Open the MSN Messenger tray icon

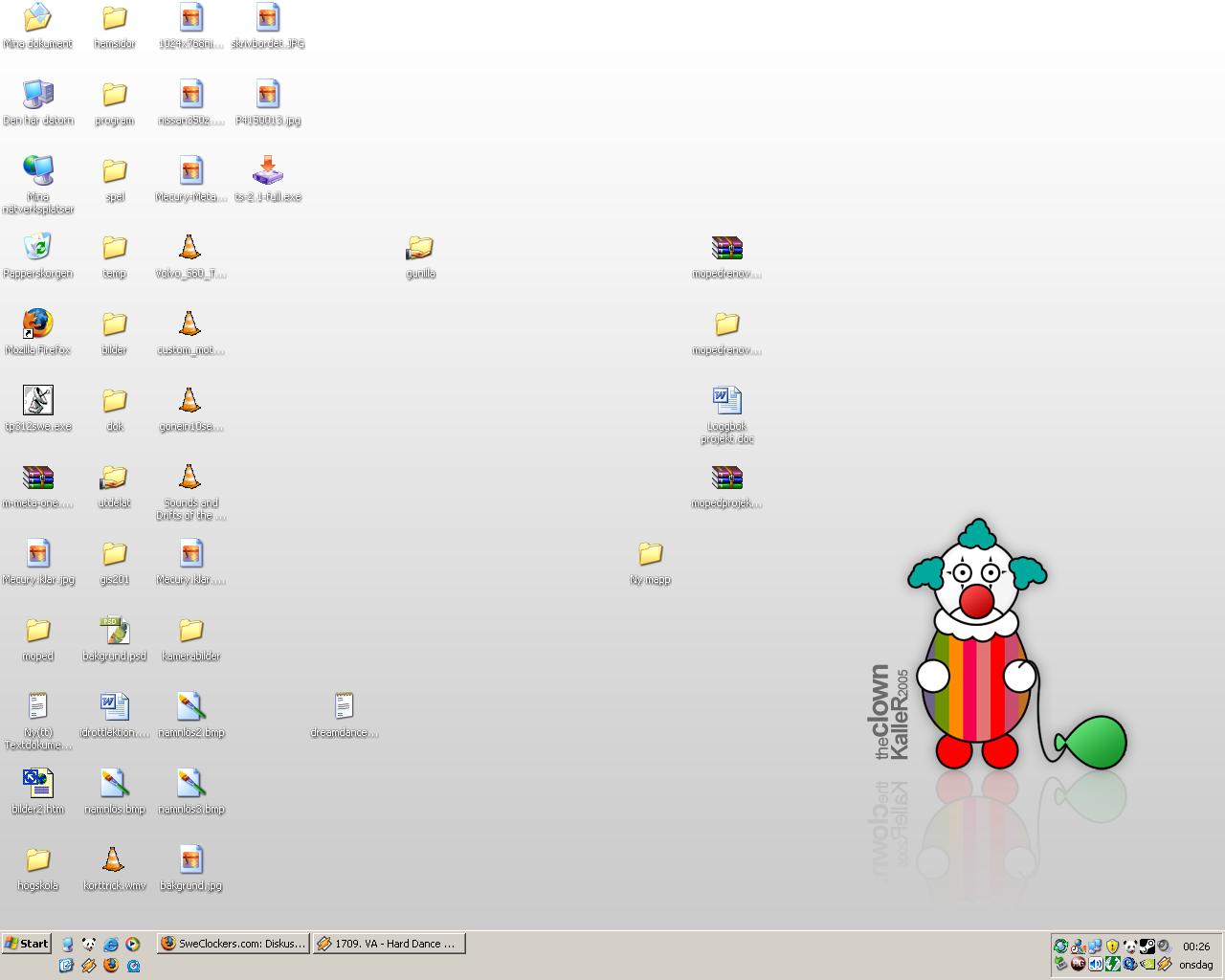tap(1078, 947)
